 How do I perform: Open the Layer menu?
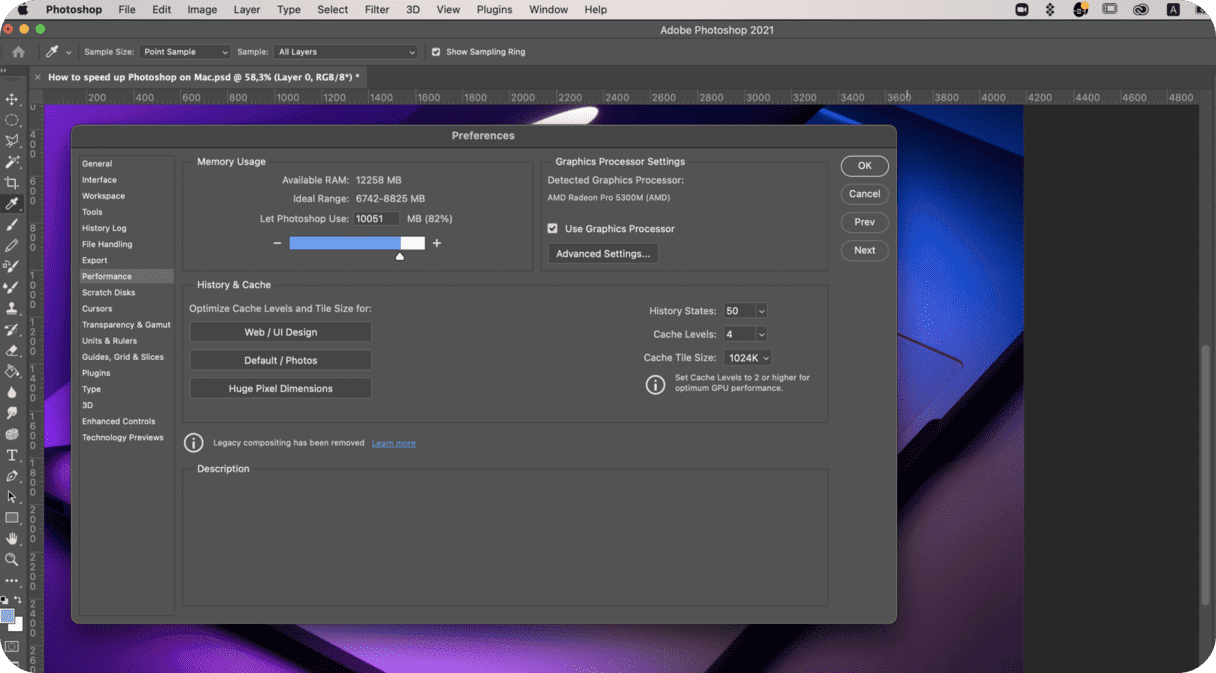(247, 10)
